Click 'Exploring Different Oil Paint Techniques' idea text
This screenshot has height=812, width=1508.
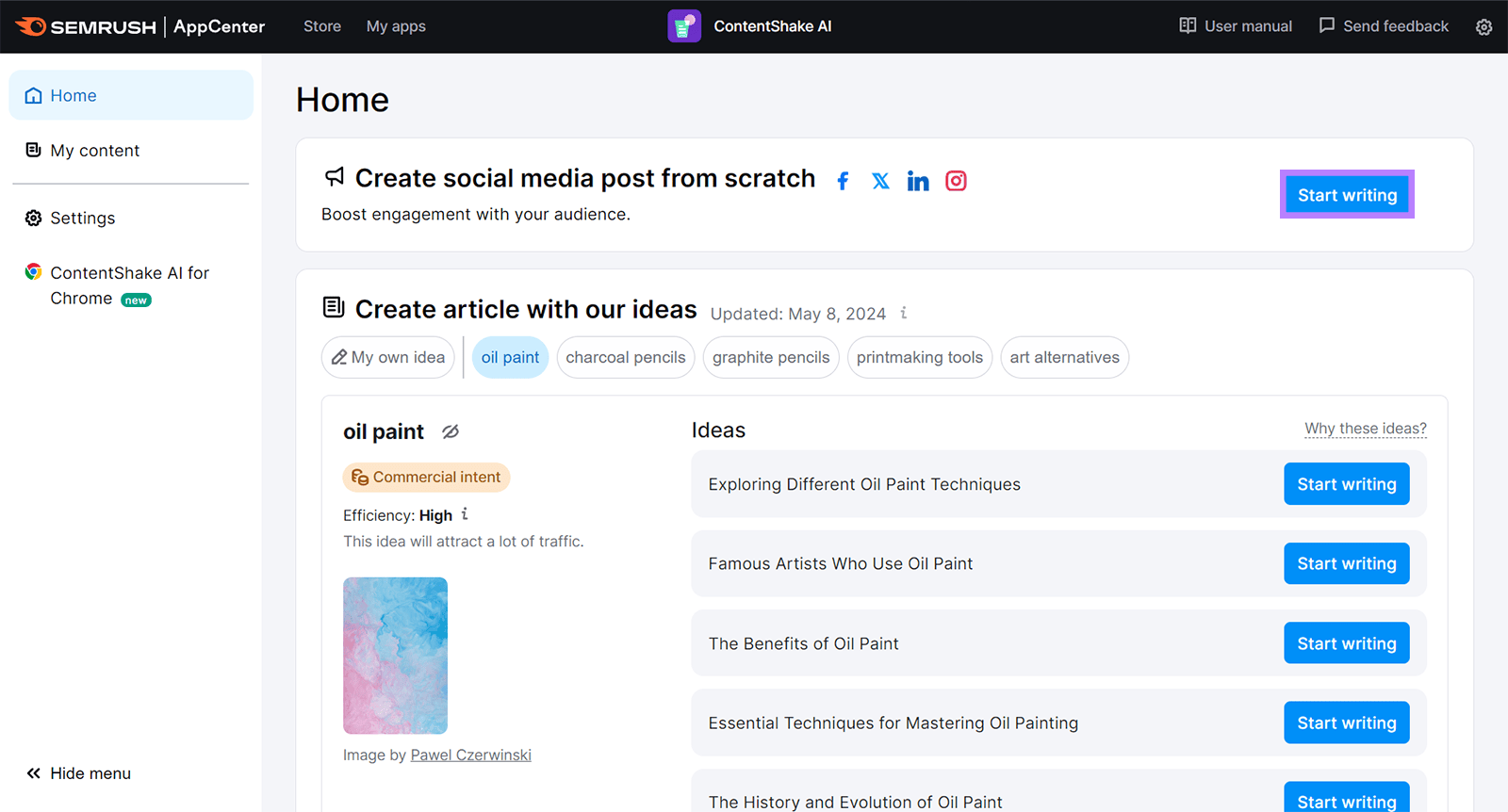[x=864, y=484]
